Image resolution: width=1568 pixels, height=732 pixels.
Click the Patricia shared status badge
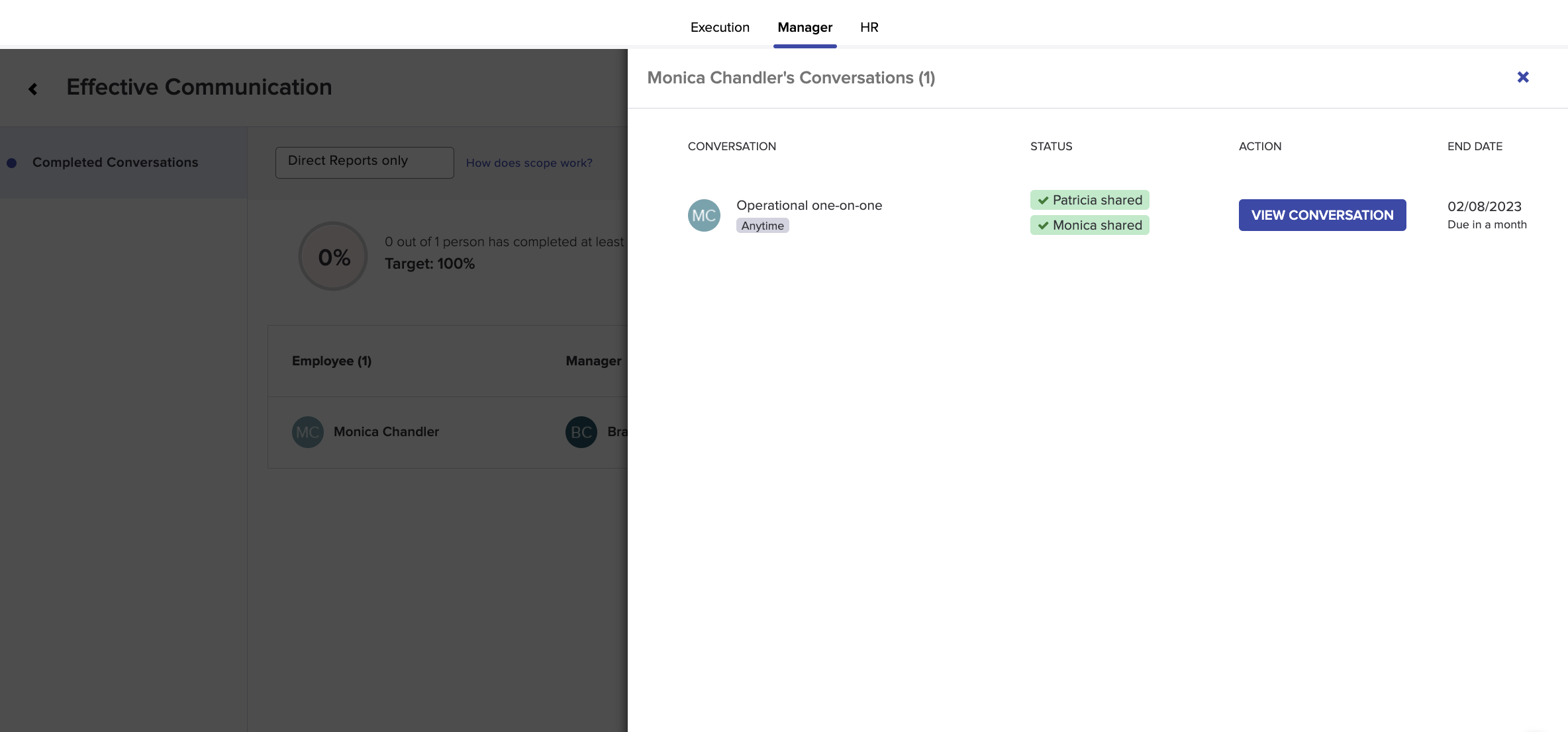(1089, 200)
